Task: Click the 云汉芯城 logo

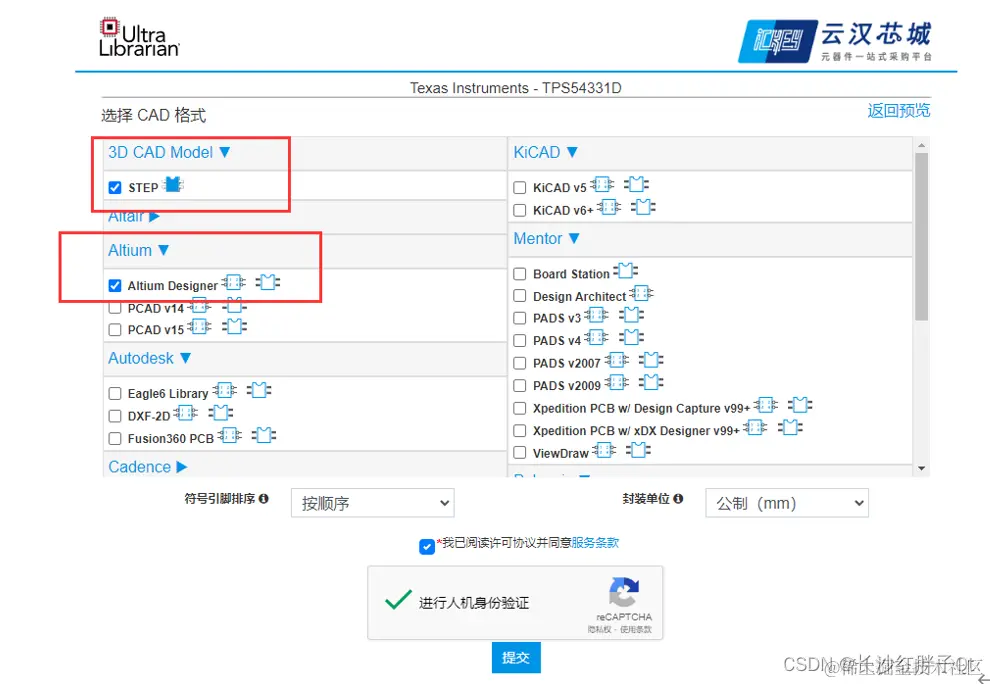Action: click(835, 42)
